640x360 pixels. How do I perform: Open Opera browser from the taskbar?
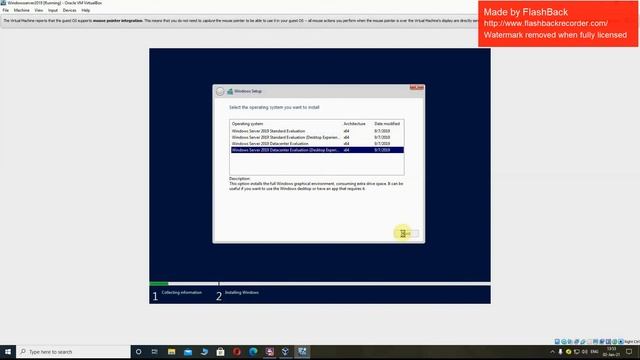tap(237, 352)
